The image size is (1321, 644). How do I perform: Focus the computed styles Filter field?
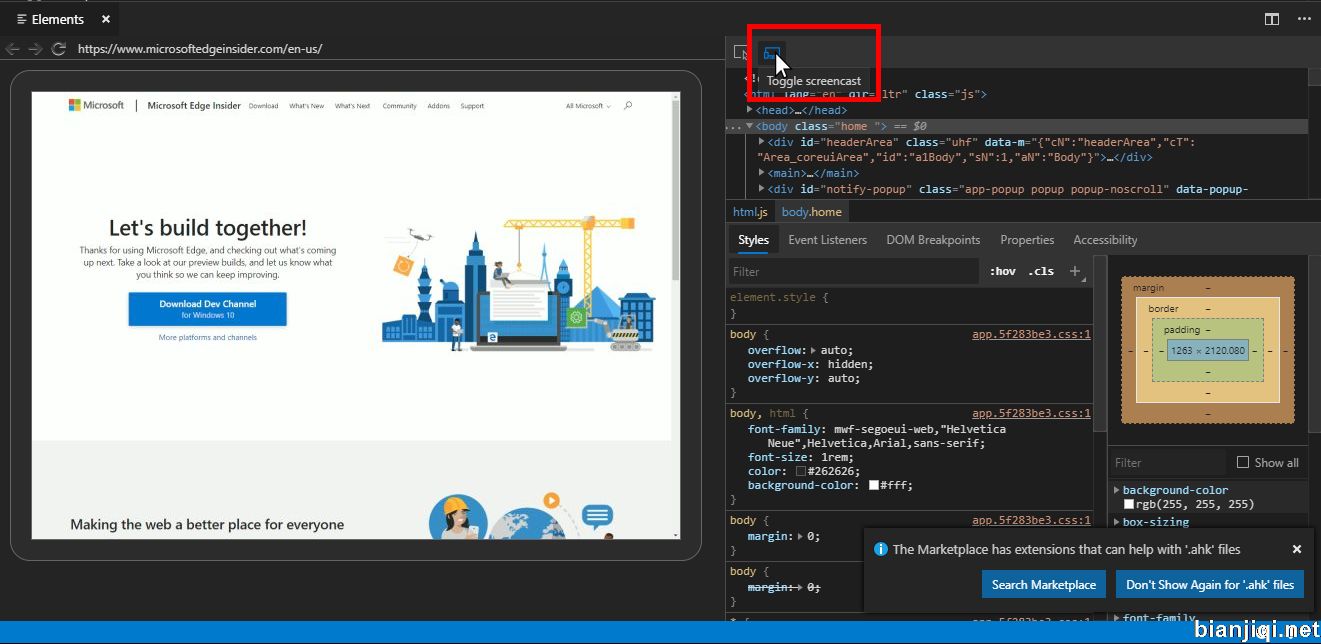click(x=1167, y=462)
